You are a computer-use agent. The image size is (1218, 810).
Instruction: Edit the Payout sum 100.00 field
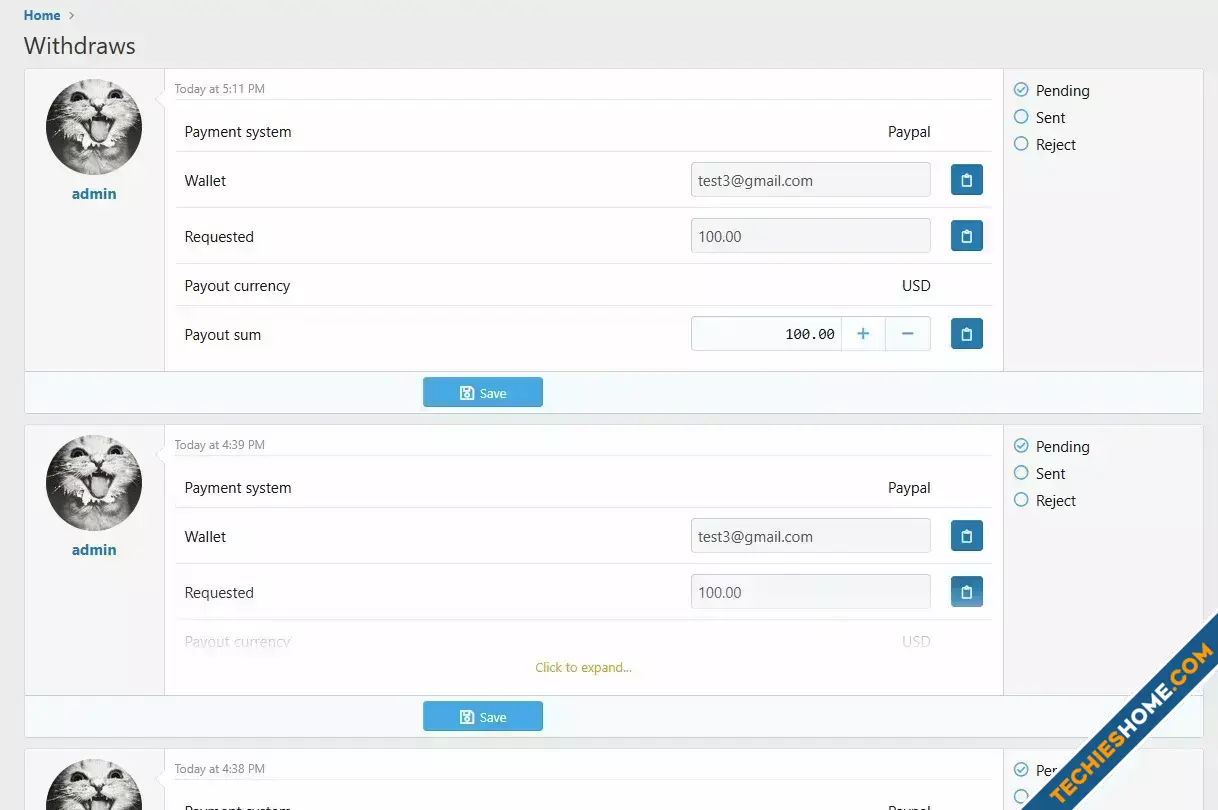(766, 334)
